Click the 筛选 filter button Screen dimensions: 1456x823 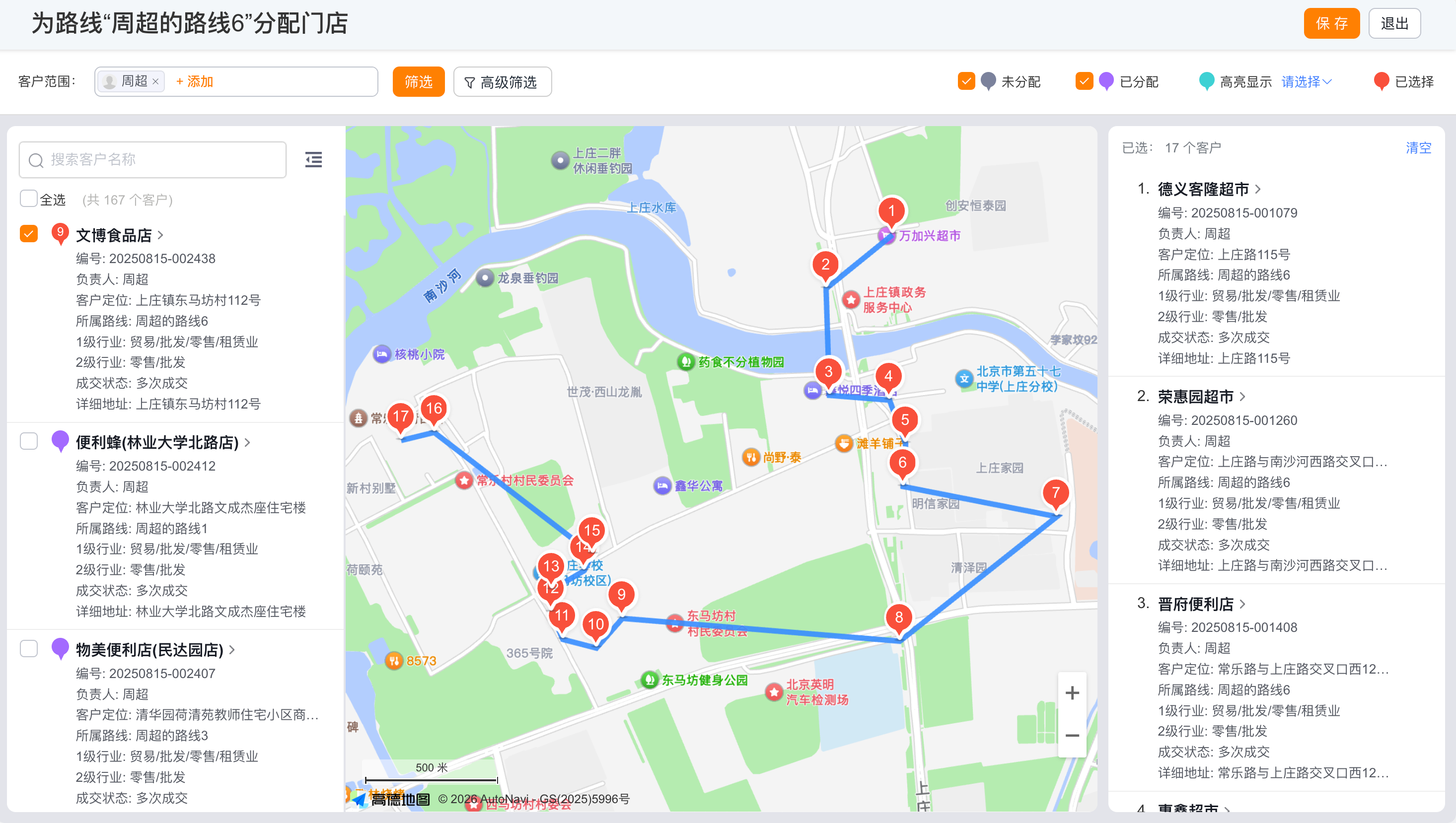(419, 82)
